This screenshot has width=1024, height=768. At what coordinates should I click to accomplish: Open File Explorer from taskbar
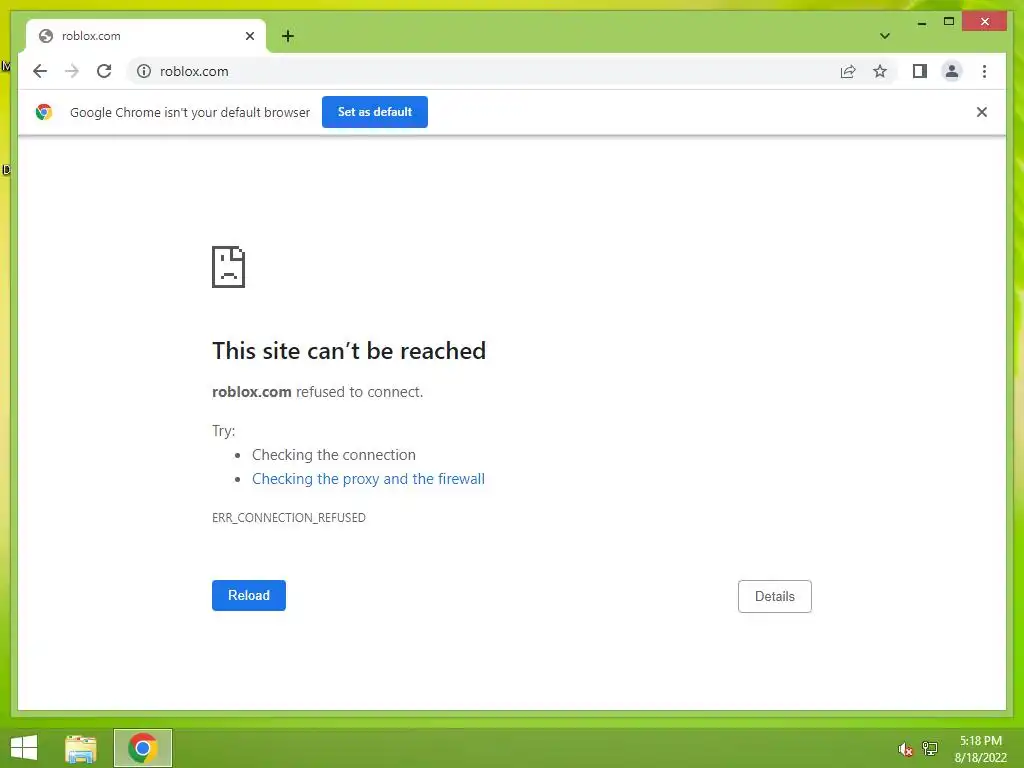81,748
